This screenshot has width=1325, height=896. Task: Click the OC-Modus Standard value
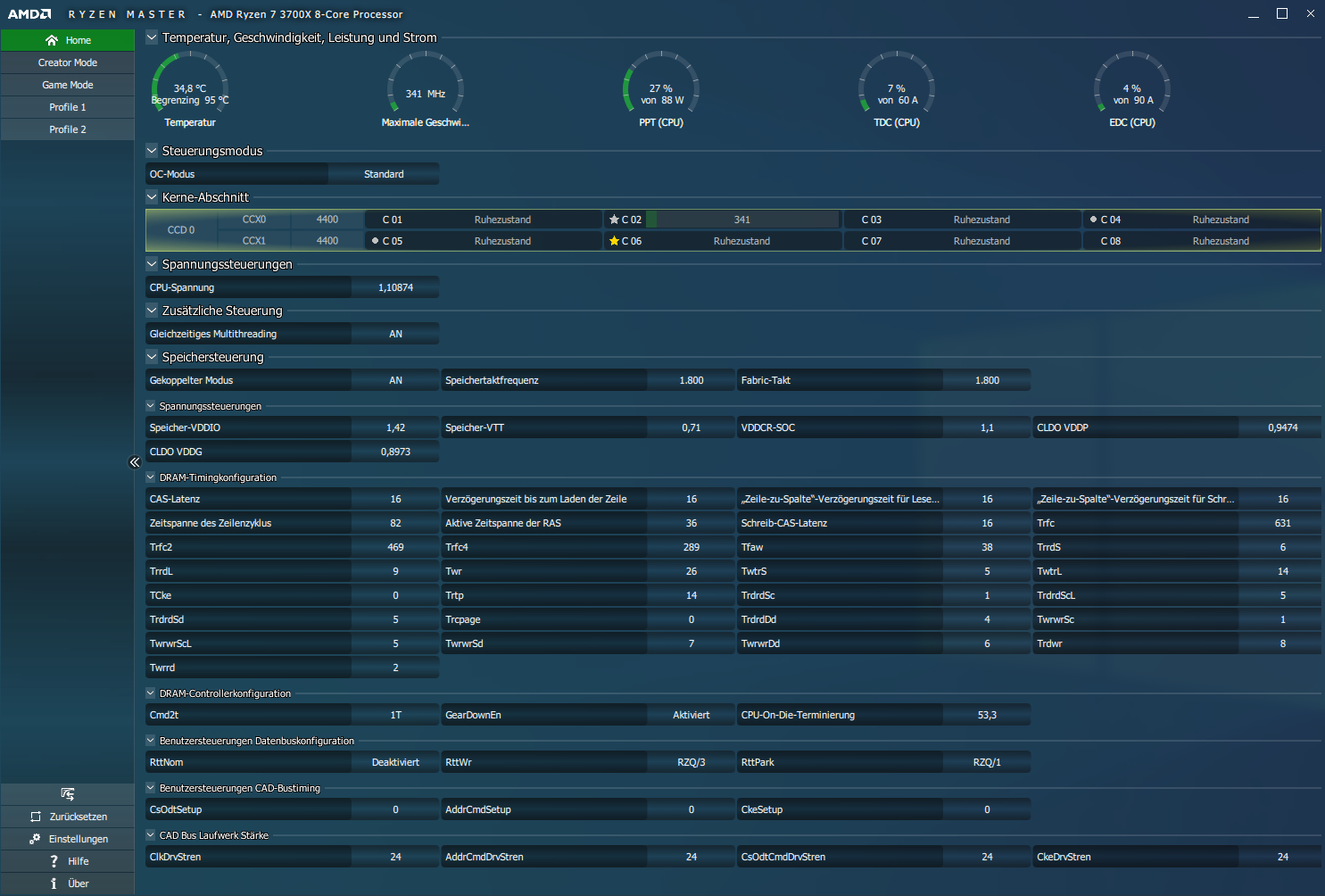384,174
